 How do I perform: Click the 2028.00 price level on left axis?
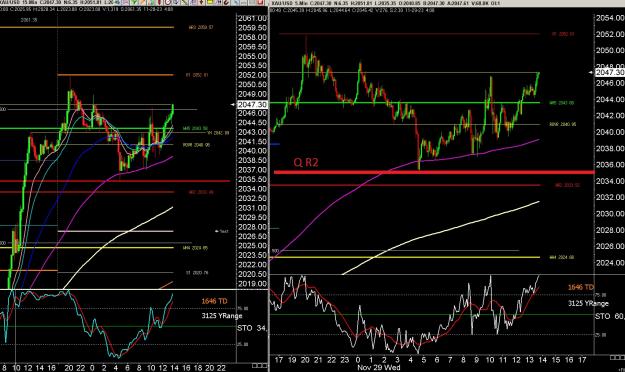(252, 227)
